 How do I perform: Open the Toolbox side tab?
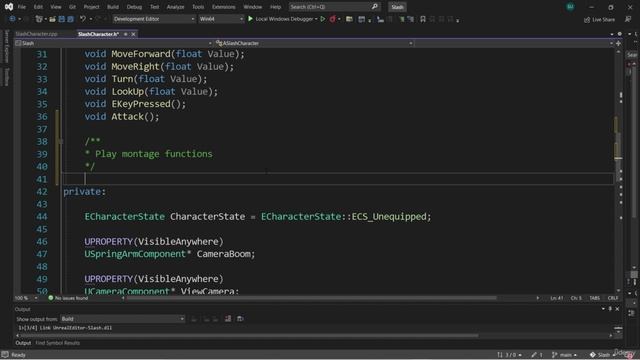[x=6, y=76]
